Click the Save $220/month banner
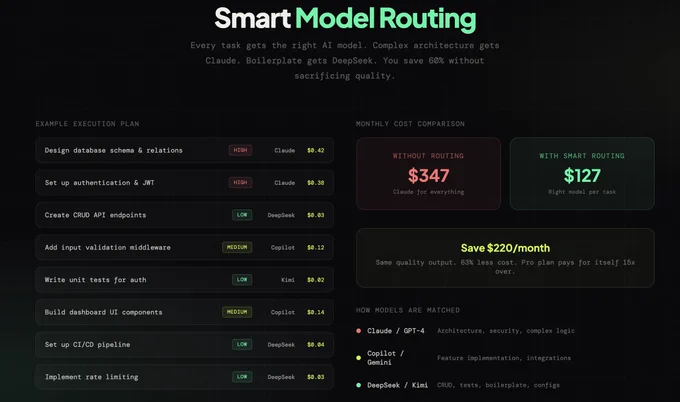 (x=505, y=258)
